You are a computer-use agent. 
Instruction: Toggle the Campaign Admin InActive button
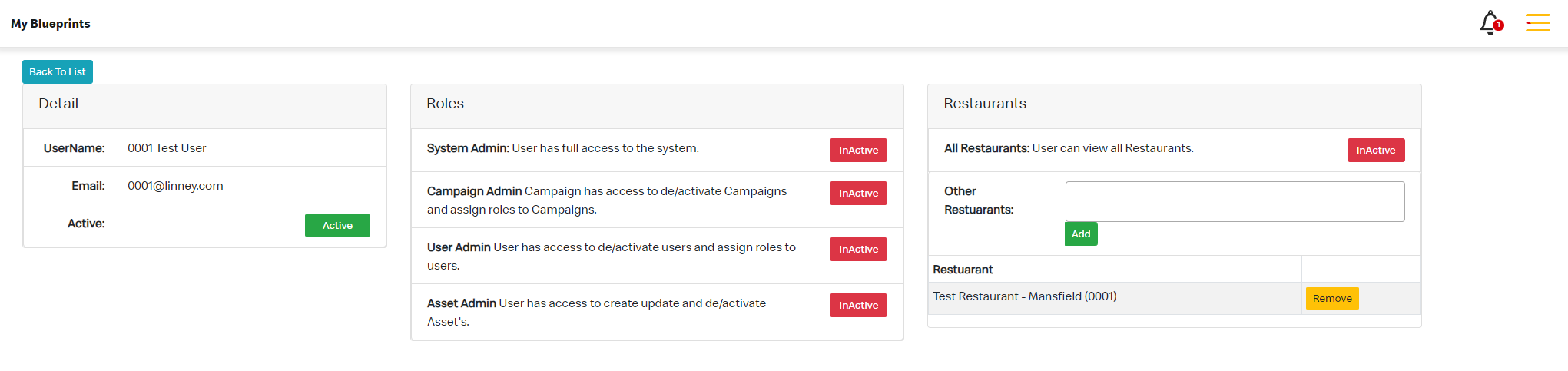click(858, 194)
